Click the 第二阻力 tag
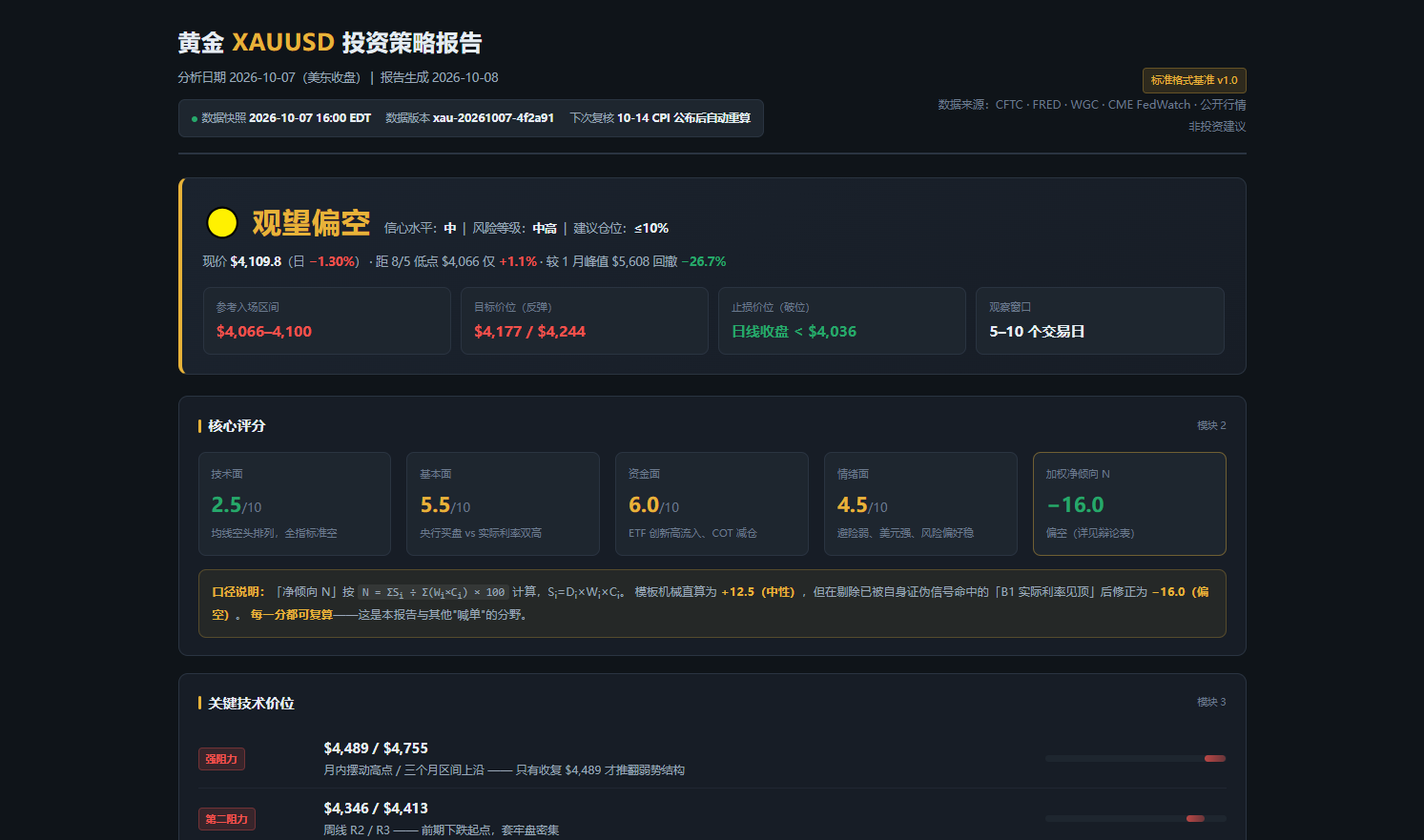 (227, 819)
